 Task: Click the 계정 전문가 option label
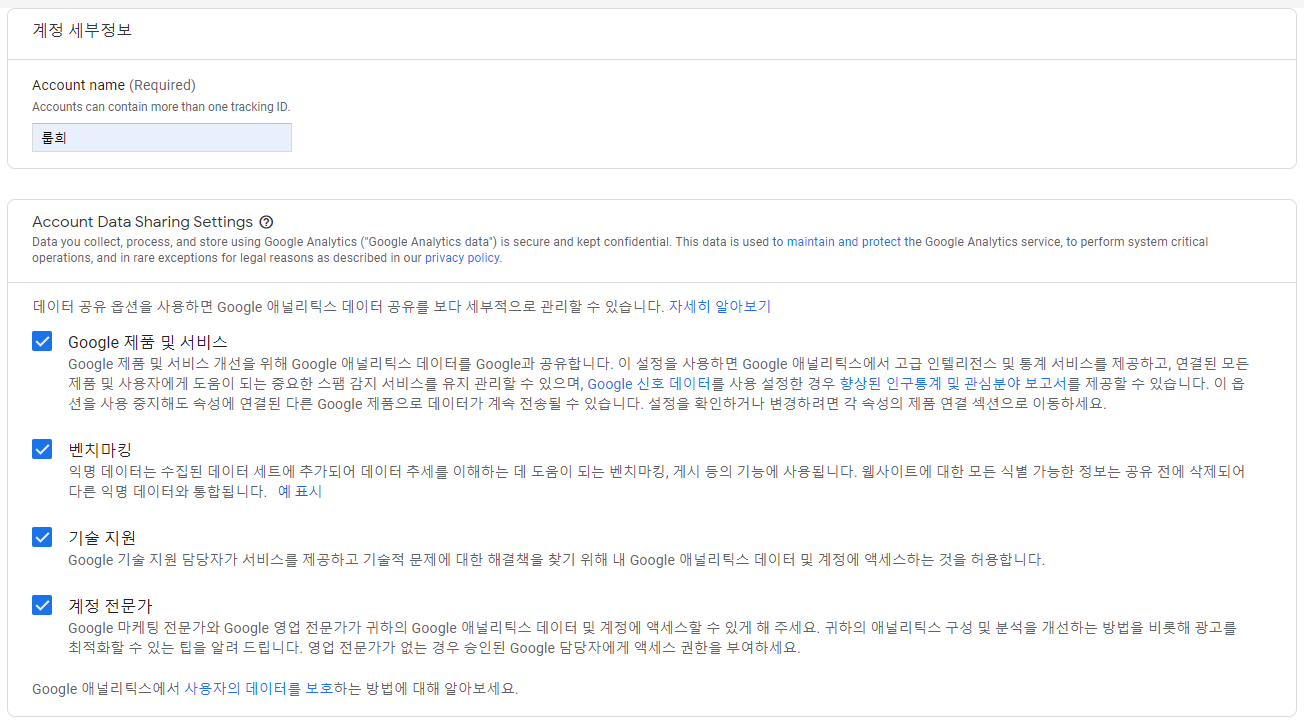coord(110,606)
